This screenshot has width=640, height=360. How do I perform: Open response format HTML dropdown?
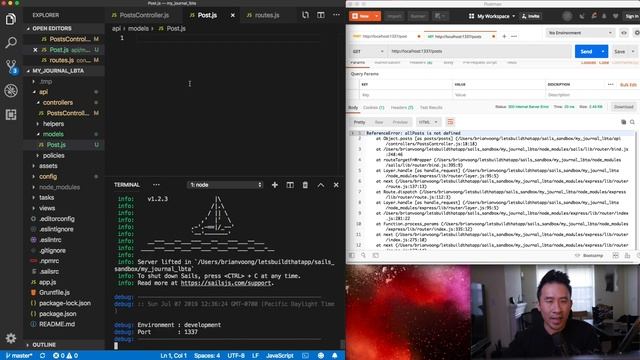point(428,122)
